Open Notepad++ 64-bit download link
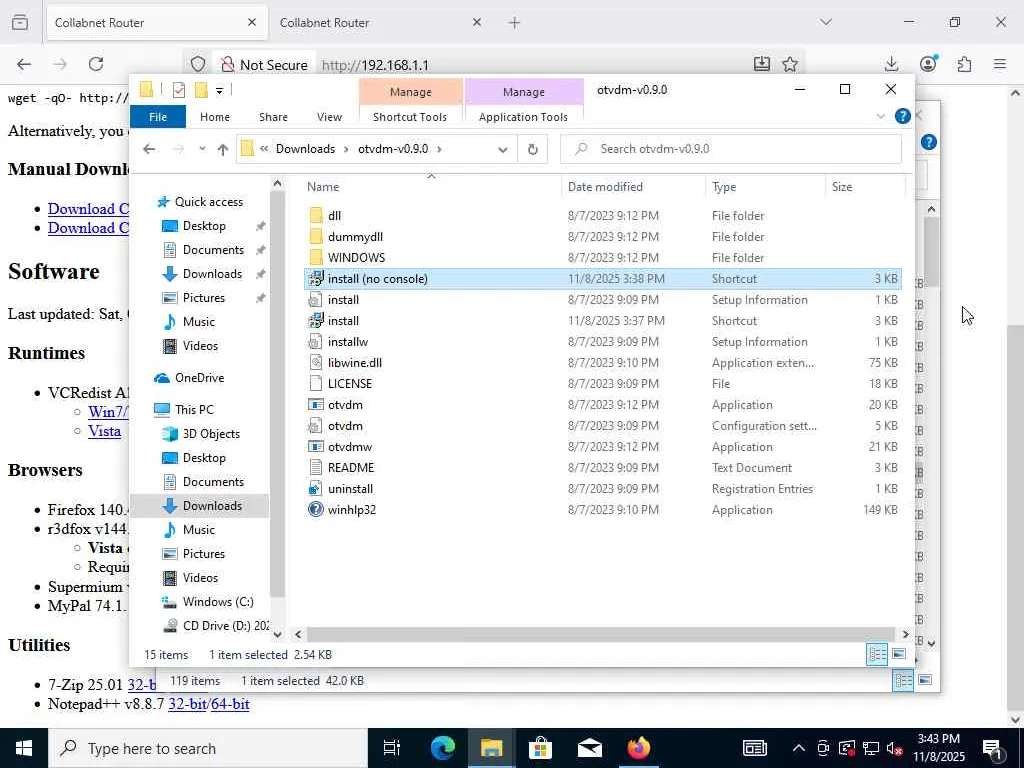This screenshot has height=768, width=1024. click(230, 704)
